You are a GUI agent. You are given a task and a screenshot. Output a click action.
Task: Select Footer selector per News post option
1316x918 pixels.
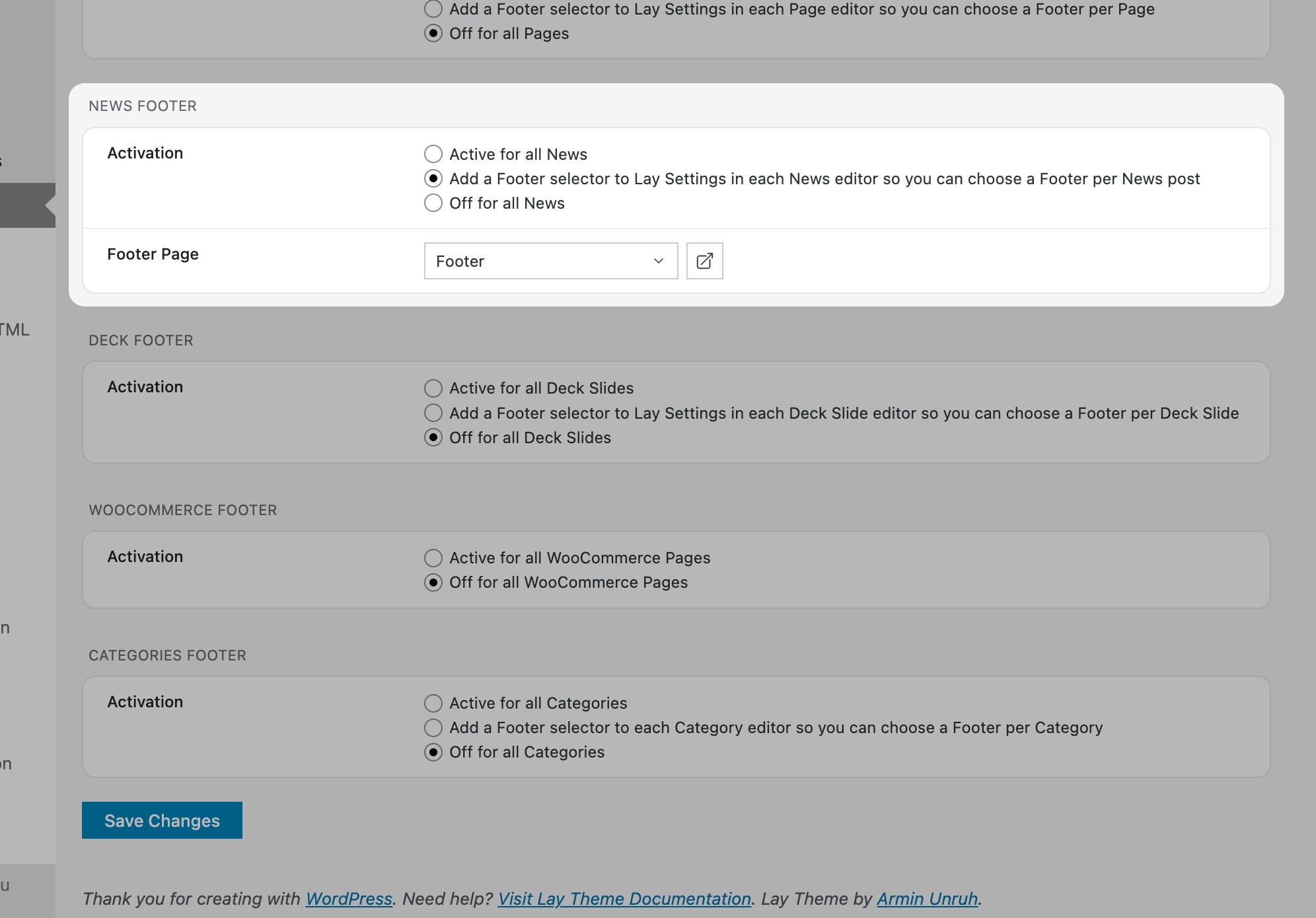click(433, 178)
